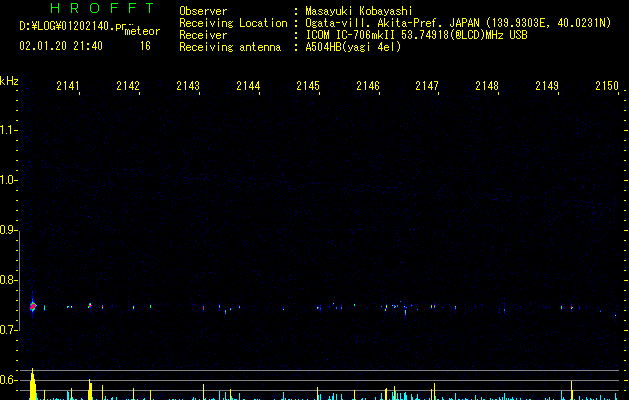Click frequency axis label 1.0
This screenshot has width=629, height=400.
pos(9,180)
